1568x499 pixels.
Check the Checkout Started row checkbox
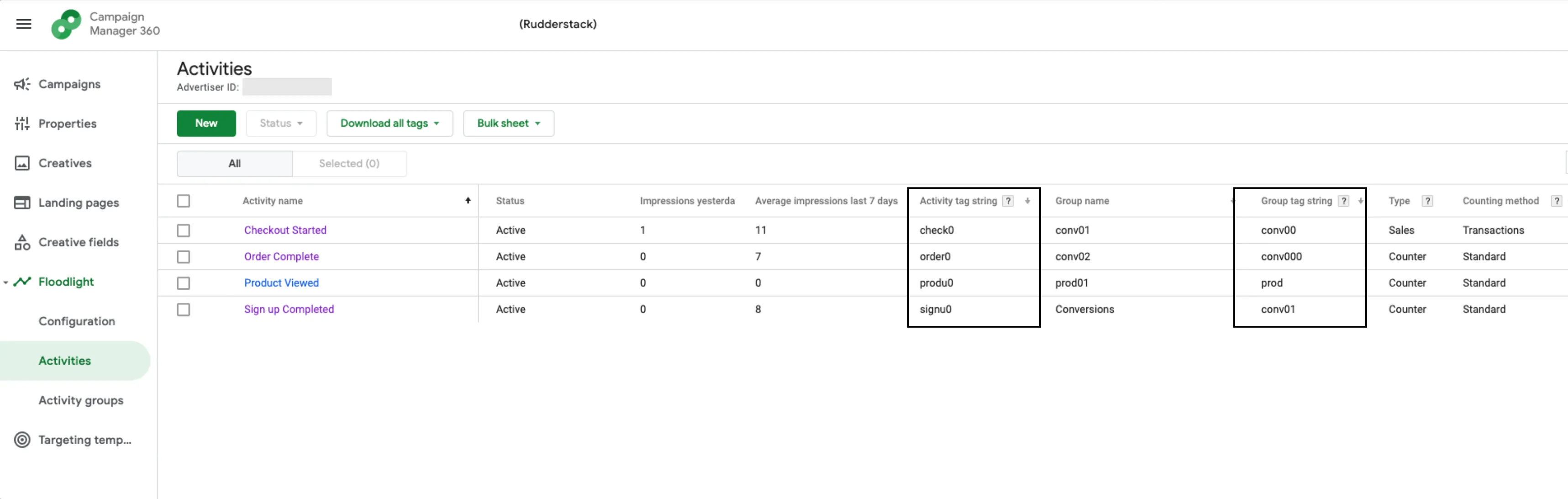[183, 230]
